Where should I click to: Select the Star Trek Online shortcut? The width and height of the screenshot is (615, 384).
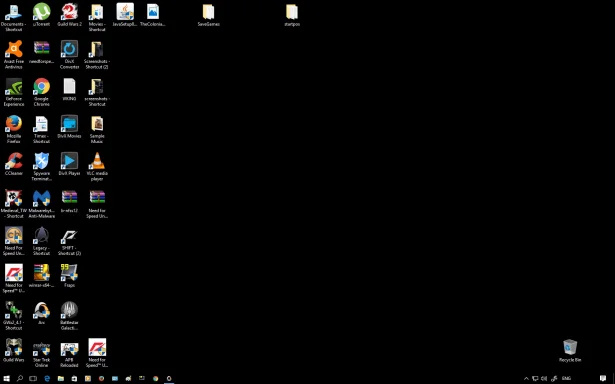tap(42, 352)
